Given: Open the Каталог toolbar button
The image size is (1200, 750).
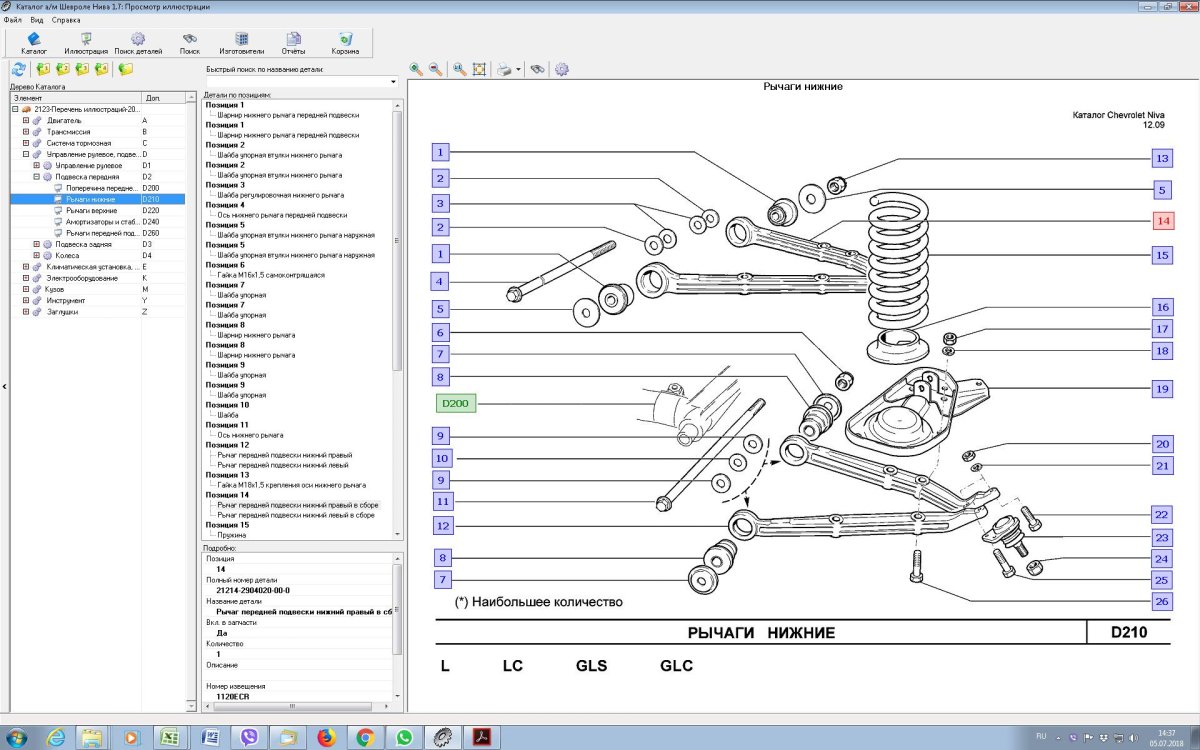Looking at the screenshot, I should pos(34,43).
